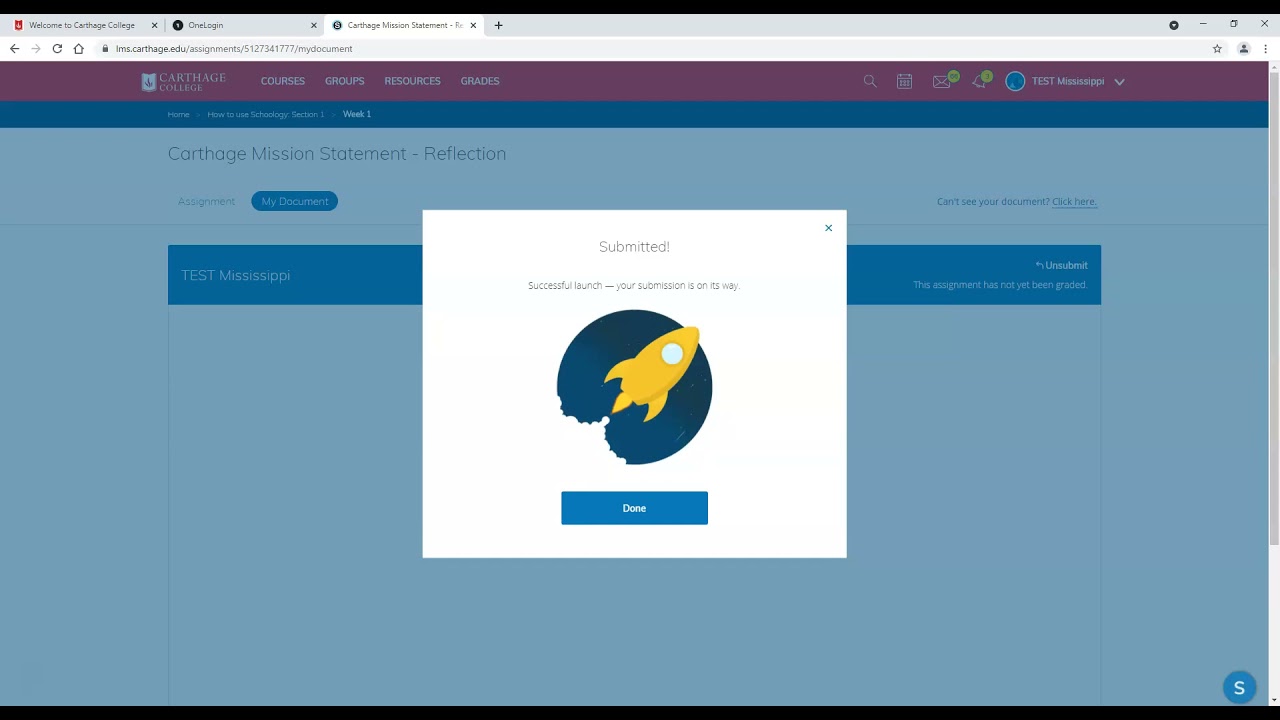Close the Carthage Mission Statement tab

[473, 25]
